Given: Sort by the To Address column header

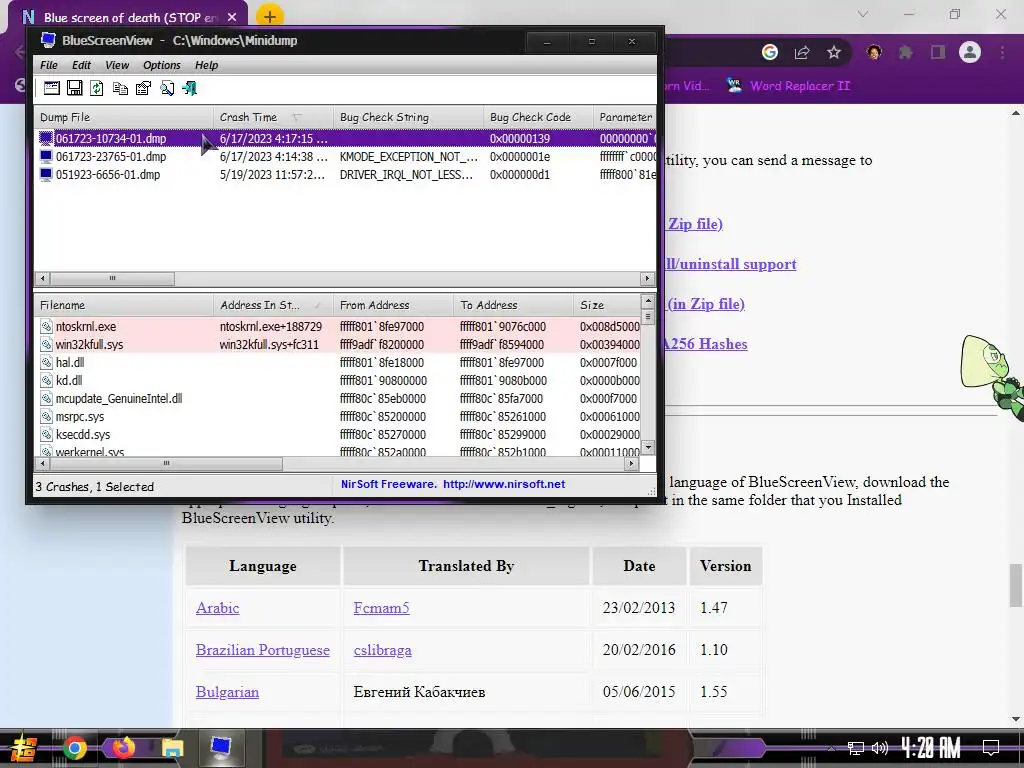Looking at the screenshot, I should click(x=513, y=305).
